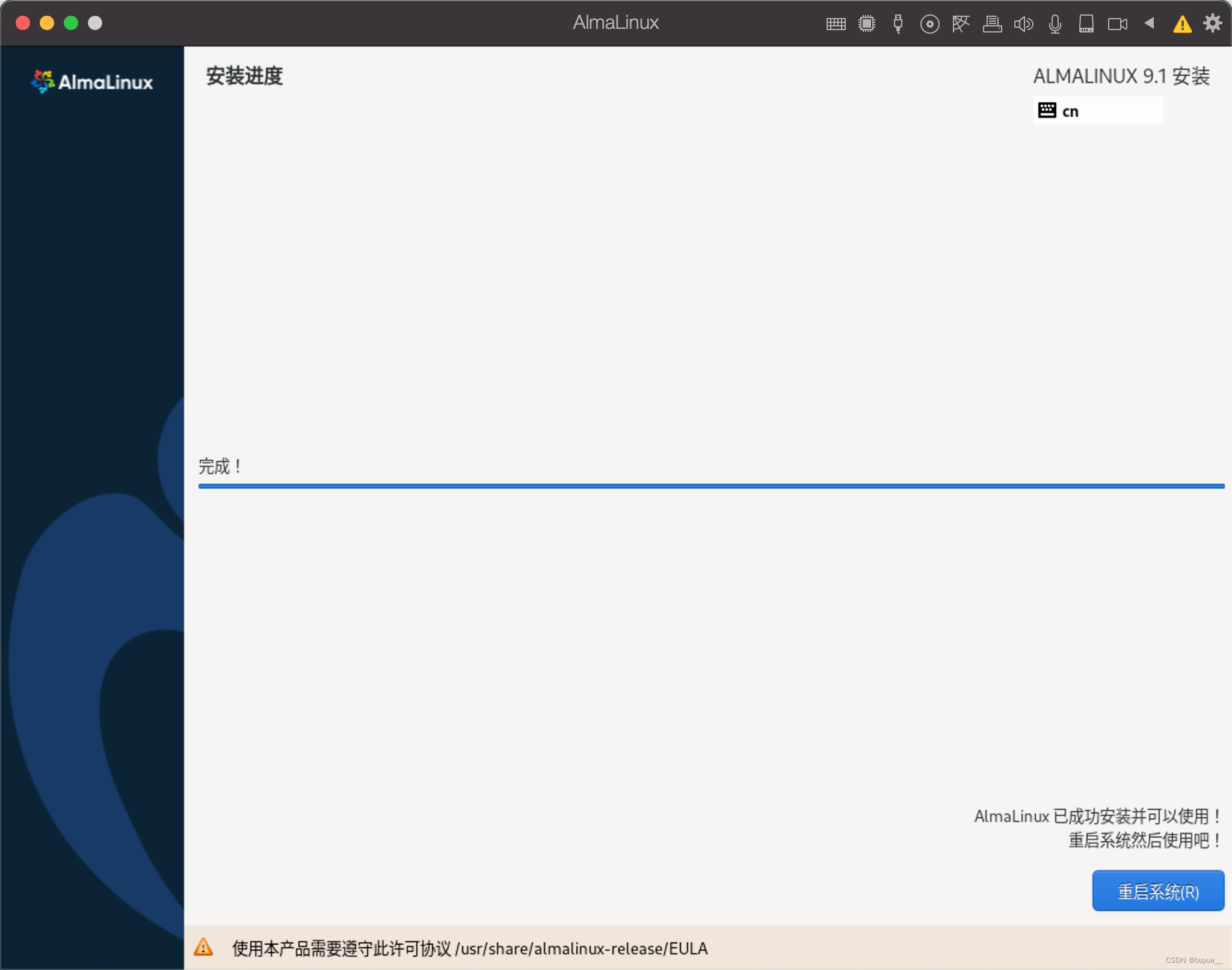Image resolution: width=1232 pixels, height=970 pixels.
Task: Click the 完成 completion status text
Action: click(220, 466)
